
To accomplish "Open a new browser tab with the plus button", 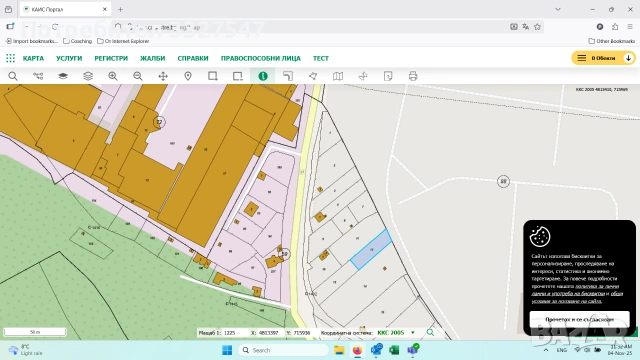I will 120,9.
